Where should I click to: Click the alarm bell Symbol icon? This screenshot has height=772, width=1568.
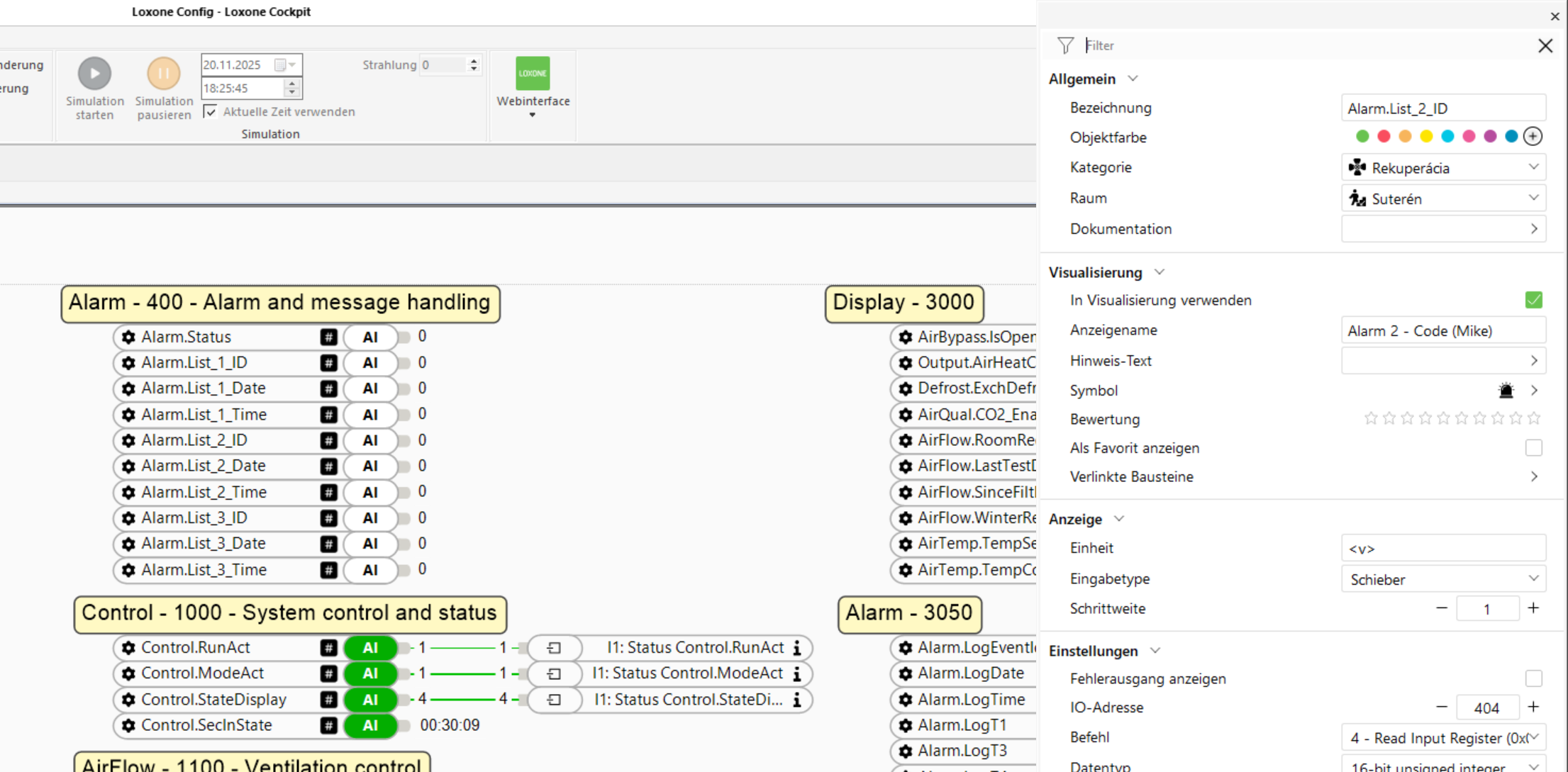click(x=1506, y=391)
